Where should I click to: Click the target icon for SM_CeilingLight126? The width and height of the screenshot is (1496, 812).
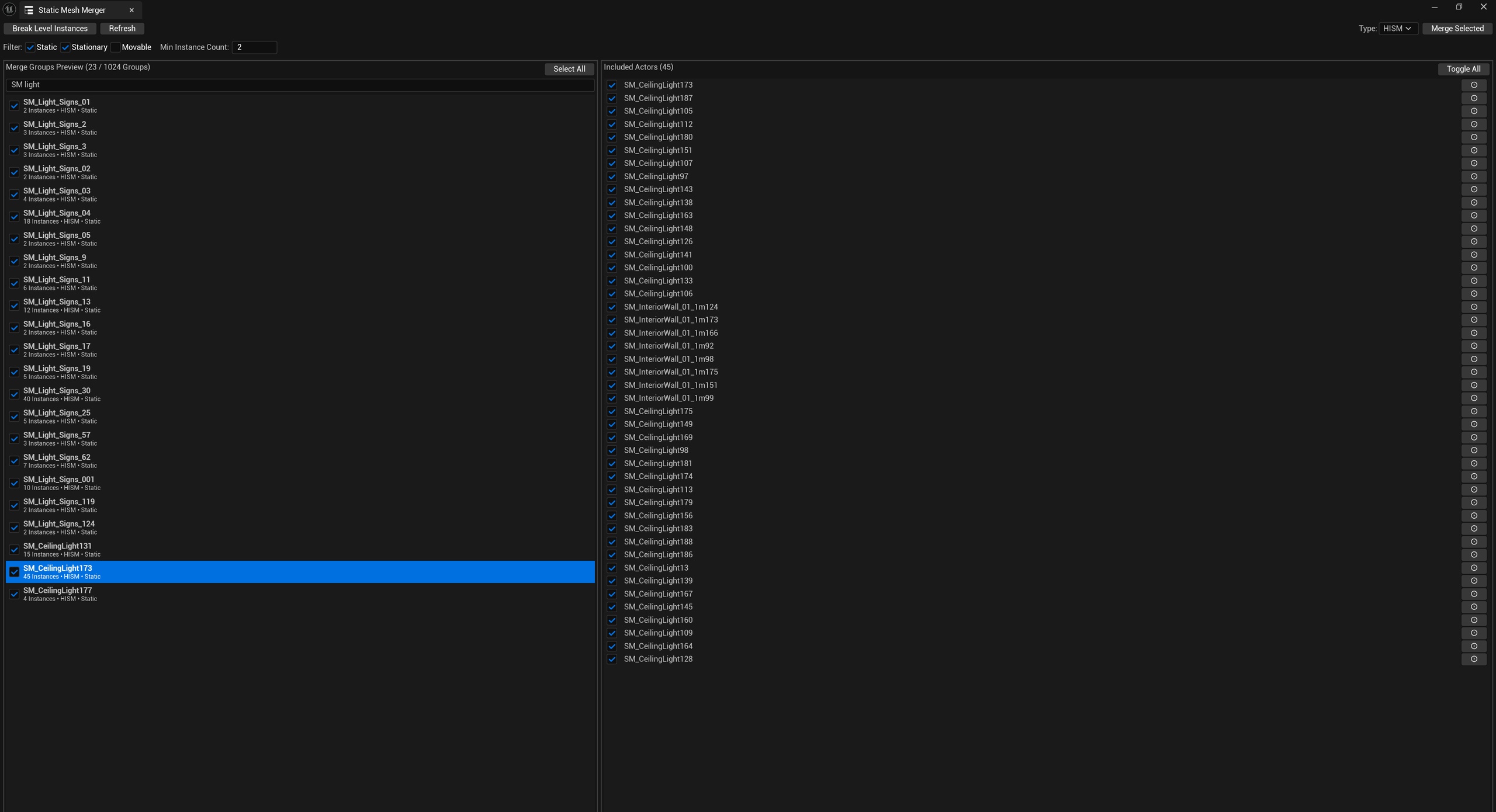click(x=1474, y=242)
